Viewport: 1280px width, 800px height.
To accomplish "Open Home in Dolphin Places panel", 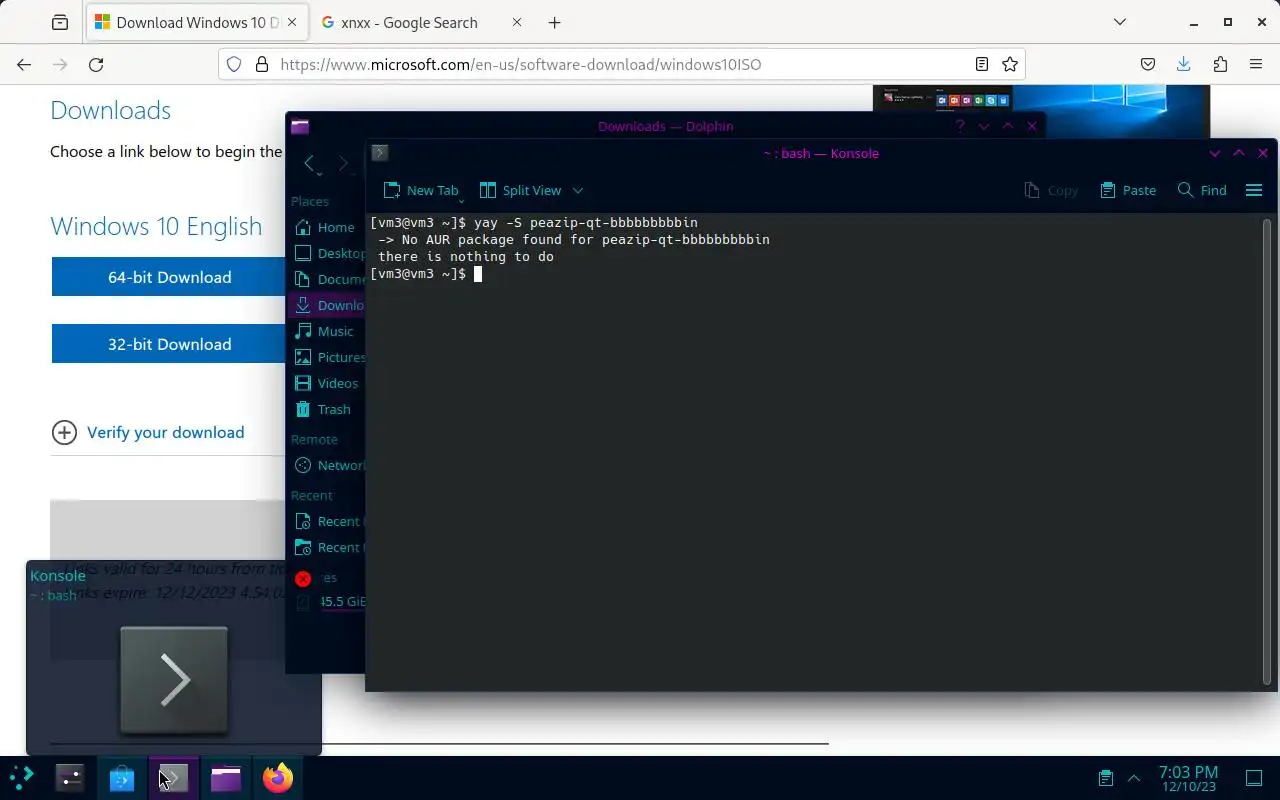I will 325,227.
